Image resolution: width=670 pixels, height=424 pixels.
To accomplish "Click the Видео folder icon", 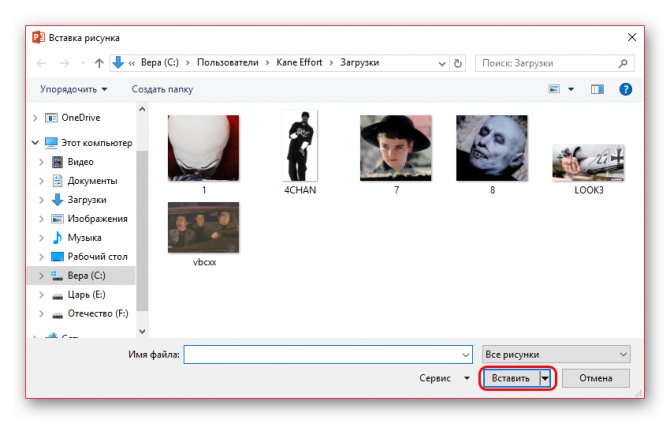I will 57,162.
